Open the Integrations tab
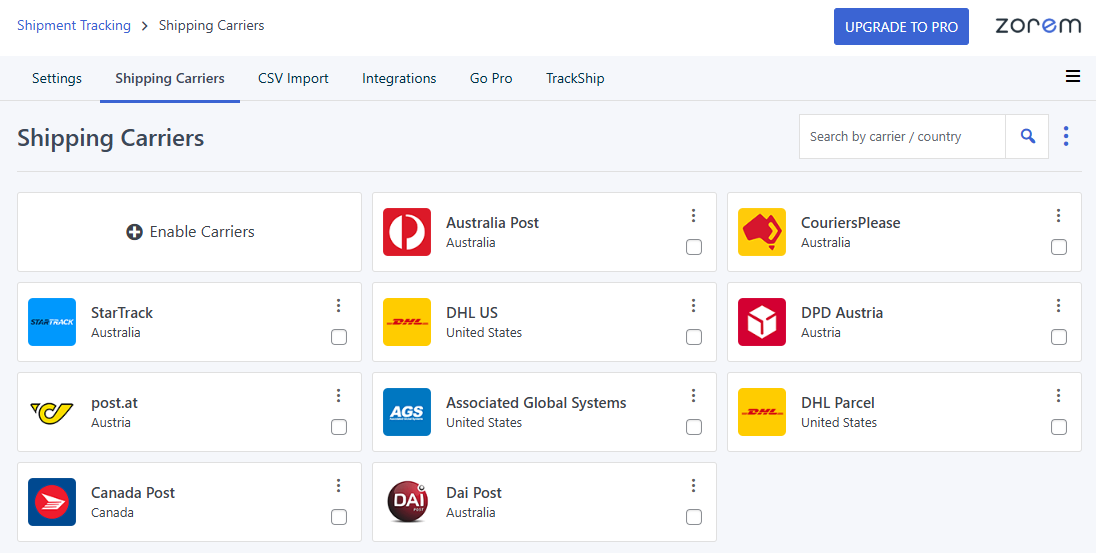 399,78
